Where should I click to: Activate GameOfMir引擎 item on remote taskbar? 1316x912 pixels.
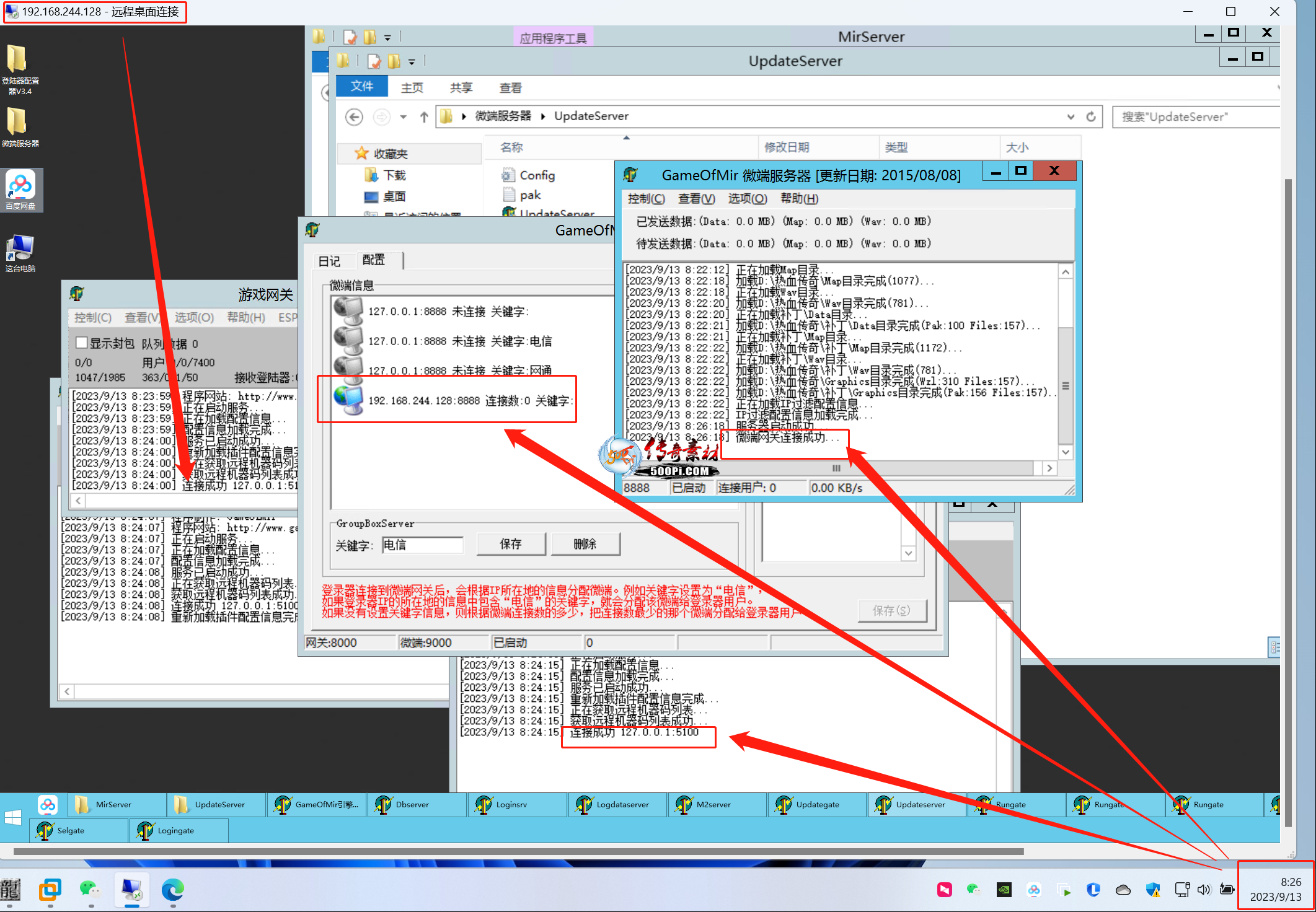point(316,805)
